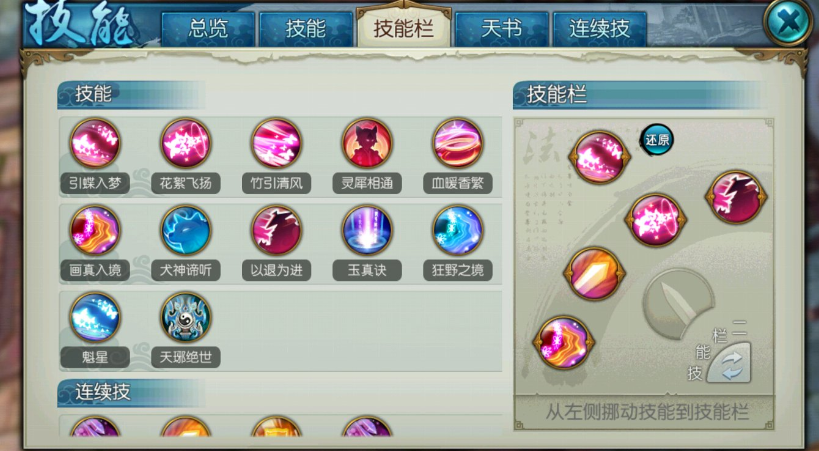Image resolution: width=819 pixels, height=451 pixels.
Task: Click the 以退为进 skill label
Action: (x=276, y=270)
